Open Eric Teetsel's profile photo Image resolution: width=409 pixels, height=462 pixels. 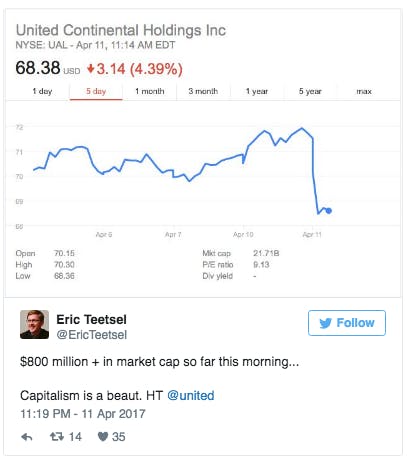click(x=34, y=324)
